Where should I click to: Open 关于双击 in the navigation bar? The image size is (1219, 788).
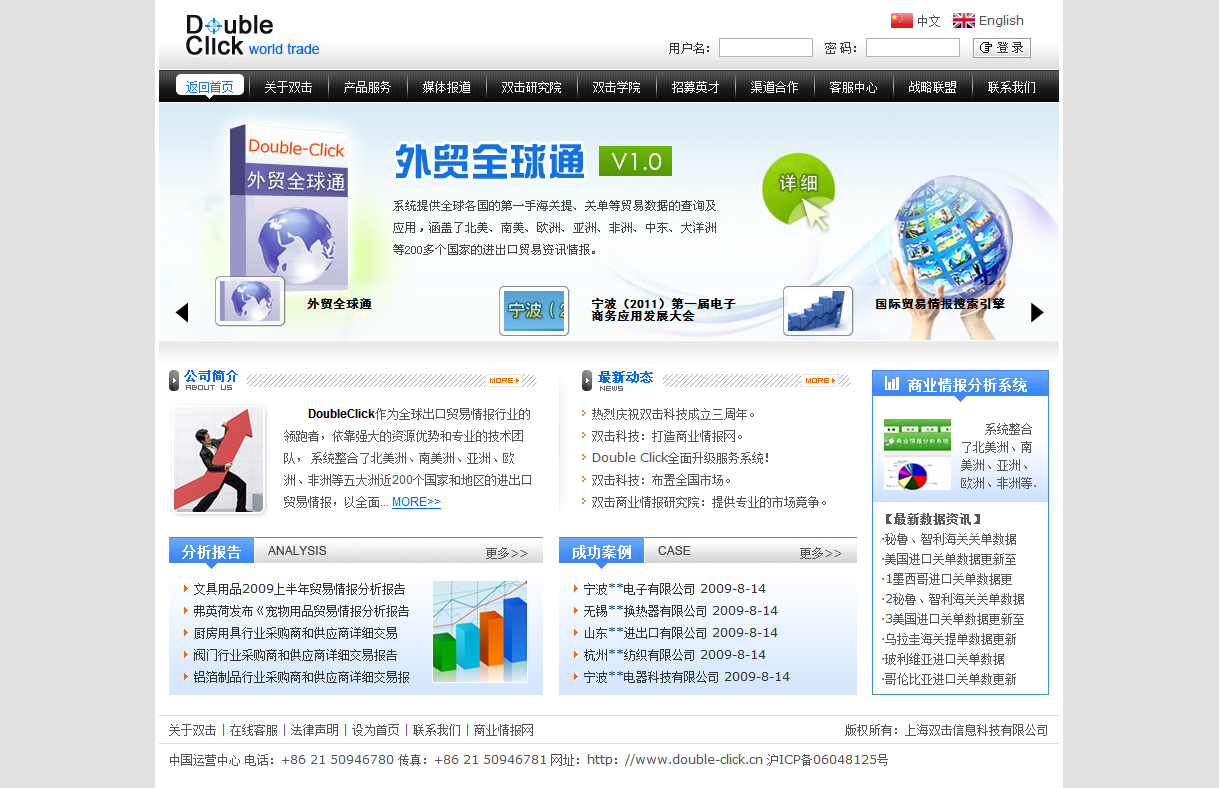click(288, 87)
